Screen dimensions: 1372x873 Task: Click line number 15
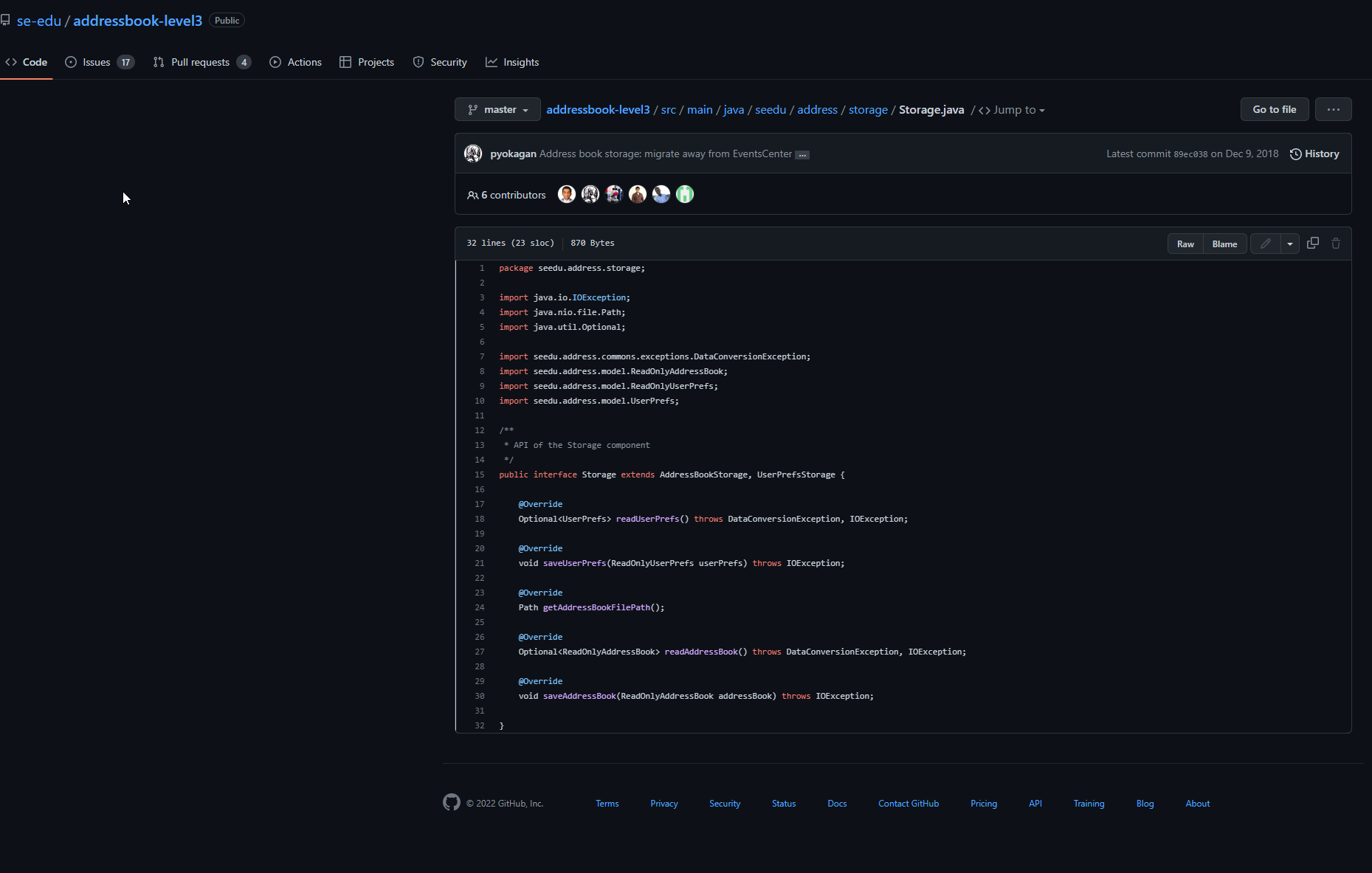tap(480, 475)
